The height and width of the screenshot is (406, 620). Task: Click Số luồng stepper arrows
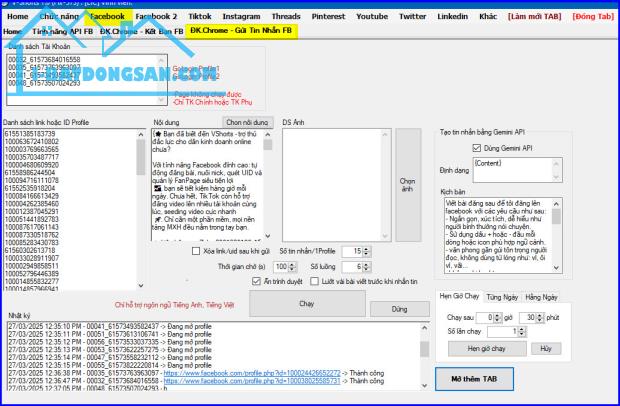point(367,267)
